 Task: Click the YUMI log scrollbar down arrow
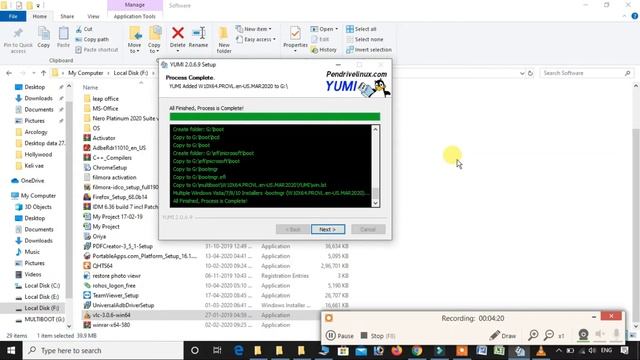tap(376, 203)
